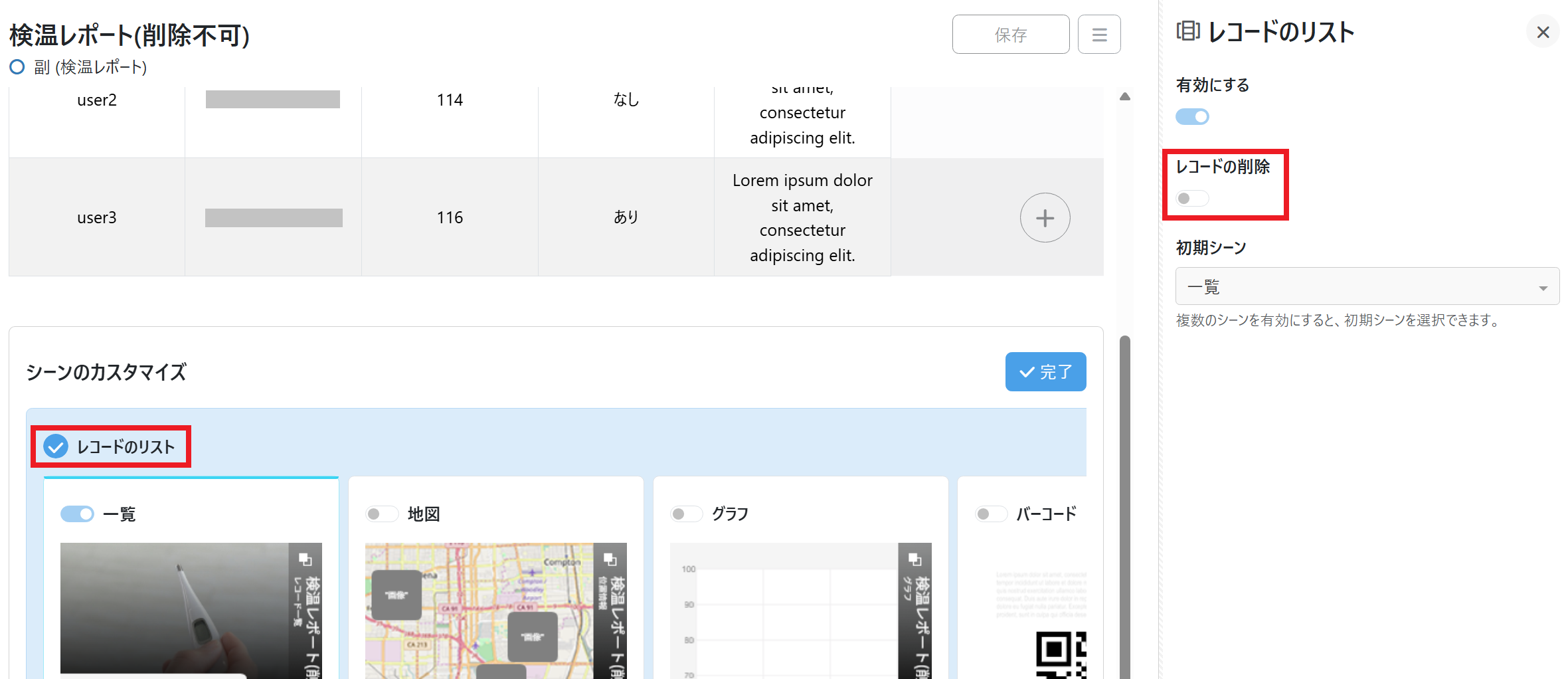Click the vertical scrollbar thumb
This screenshot has height=679, width=1568.
[1124, 505]
